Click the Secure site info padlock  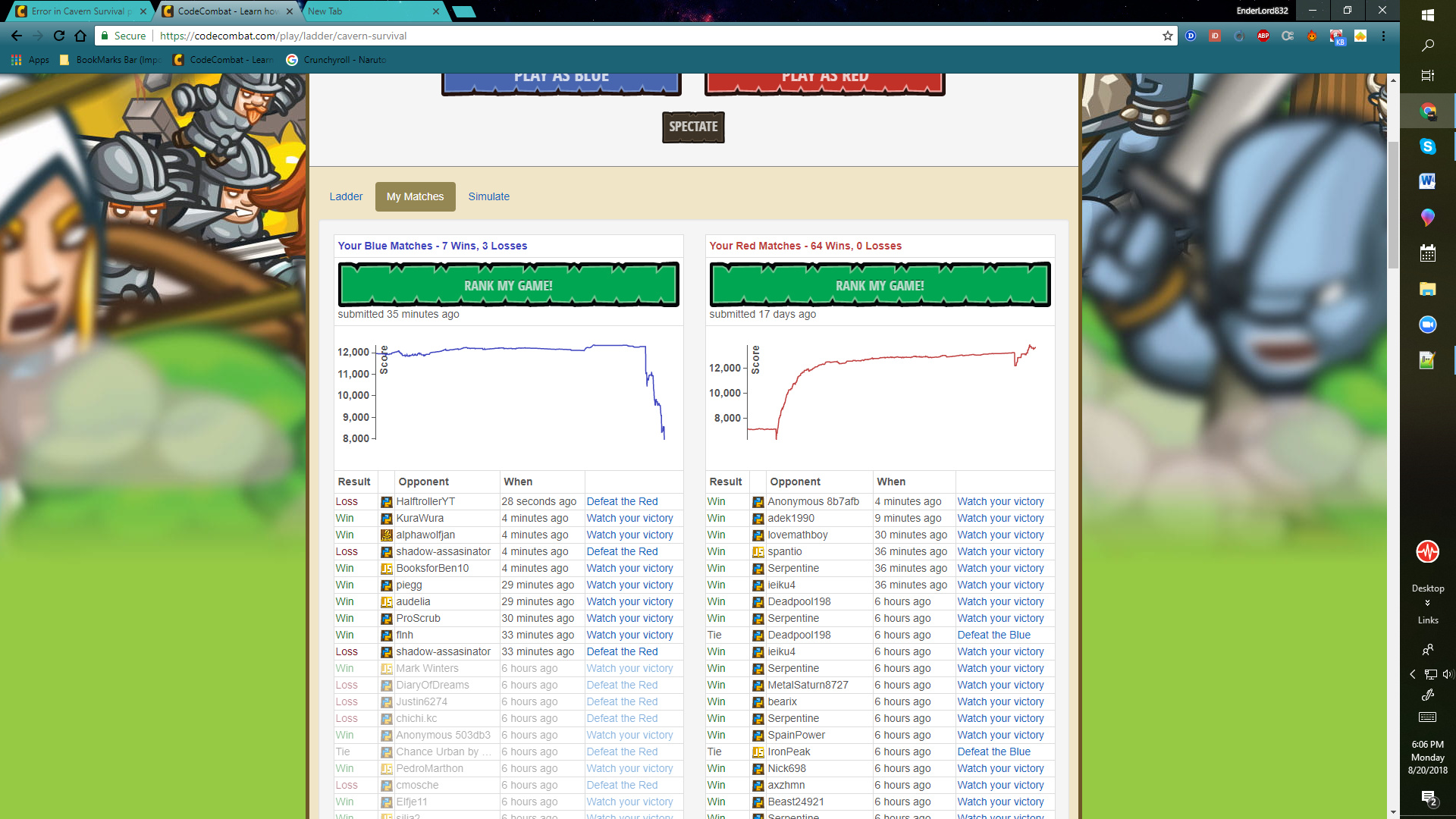[x=105, y=36]
